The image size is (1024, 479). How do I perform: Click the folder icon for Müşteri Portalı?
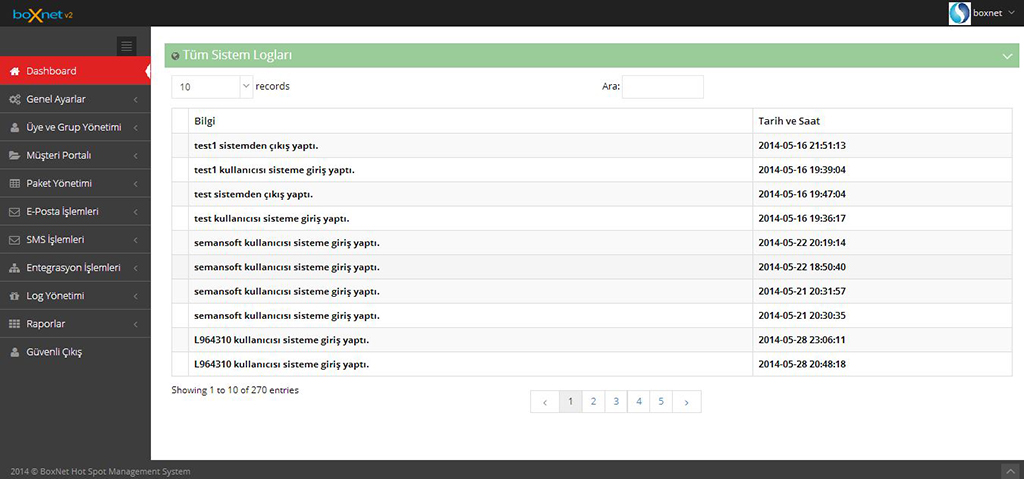tap(14, 156)
